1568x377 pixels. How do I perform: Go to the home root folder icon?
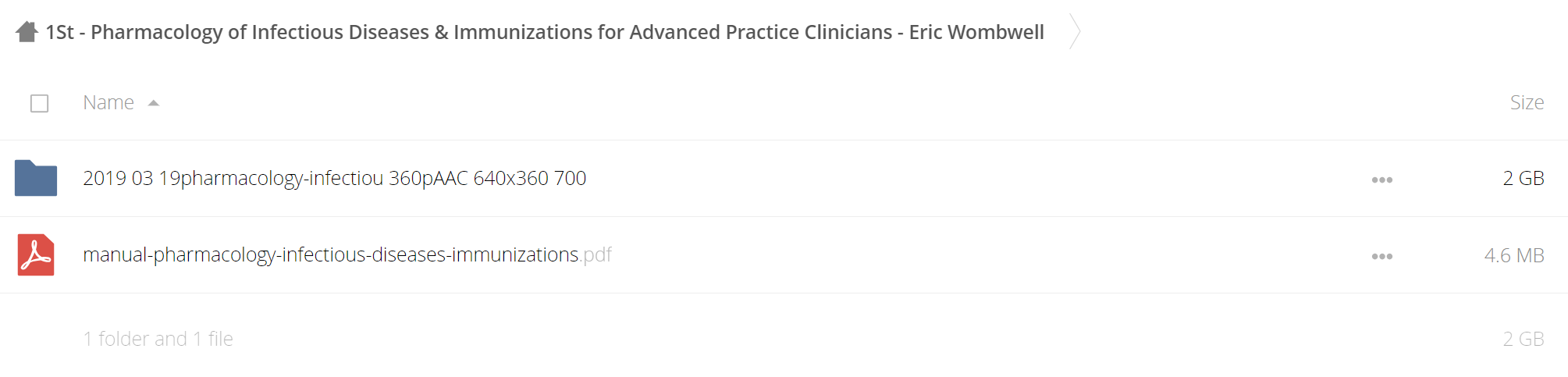click(27, 32)
